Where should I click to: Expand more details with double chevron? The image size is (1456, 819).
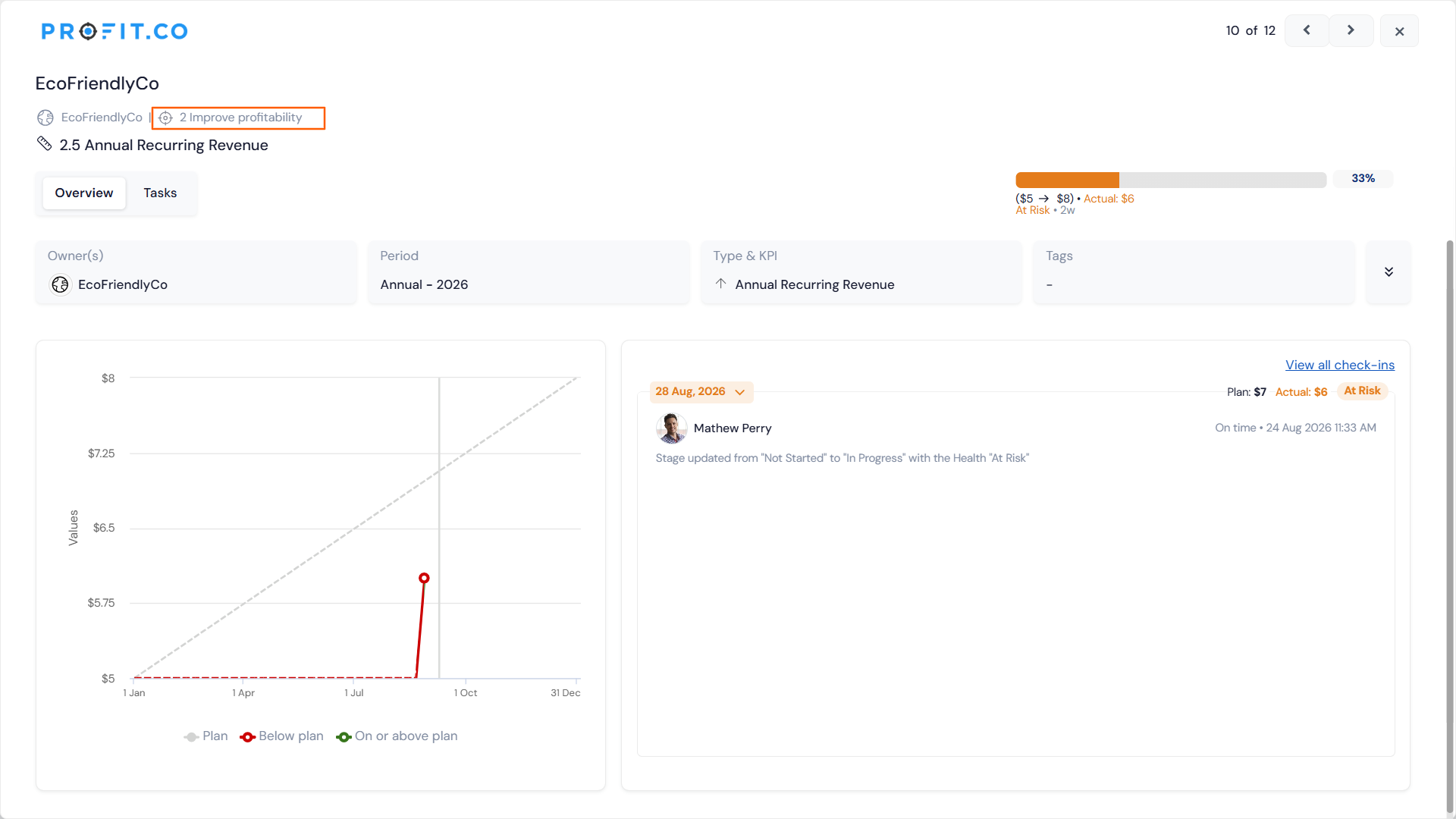point(1389,272)
